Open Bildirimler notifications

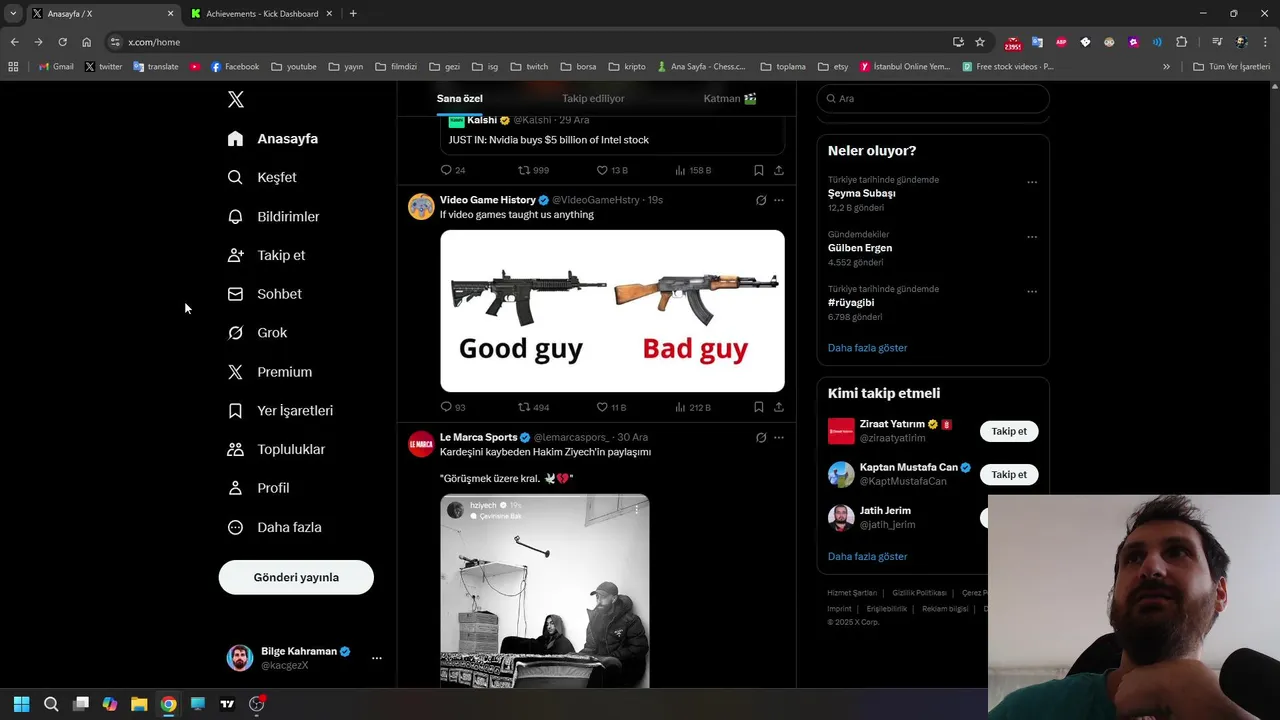point(273,216)
